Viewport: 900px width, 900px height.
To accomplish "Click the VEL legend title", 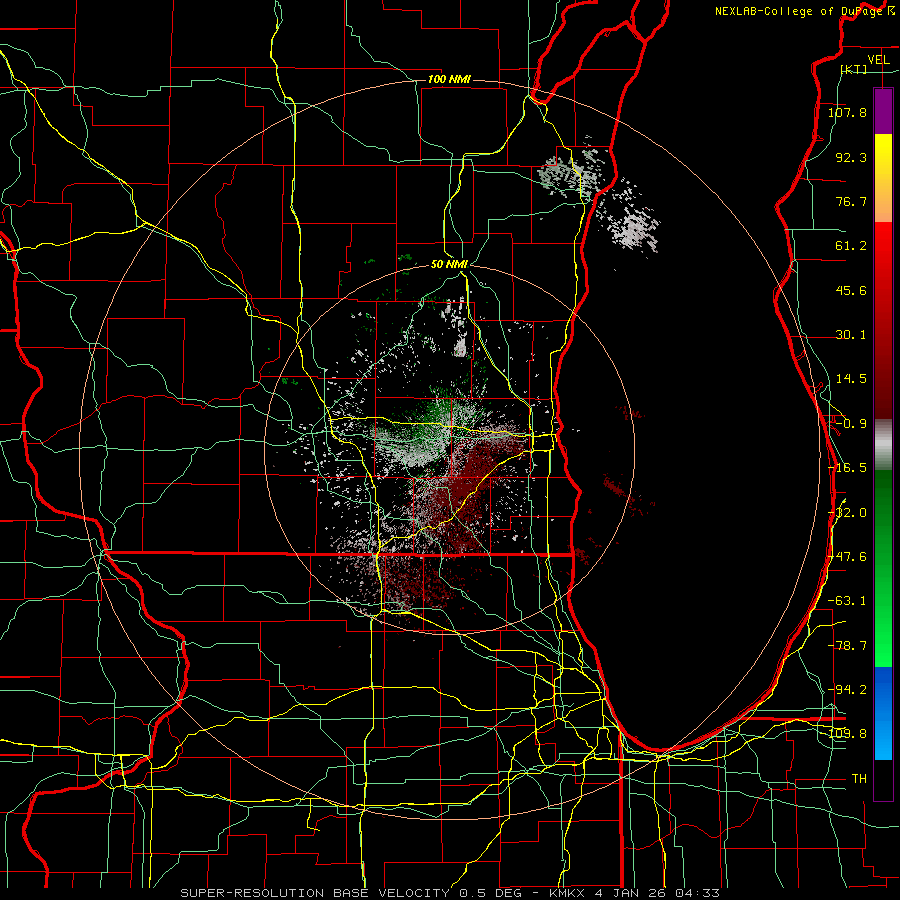I will click(878, 60).
